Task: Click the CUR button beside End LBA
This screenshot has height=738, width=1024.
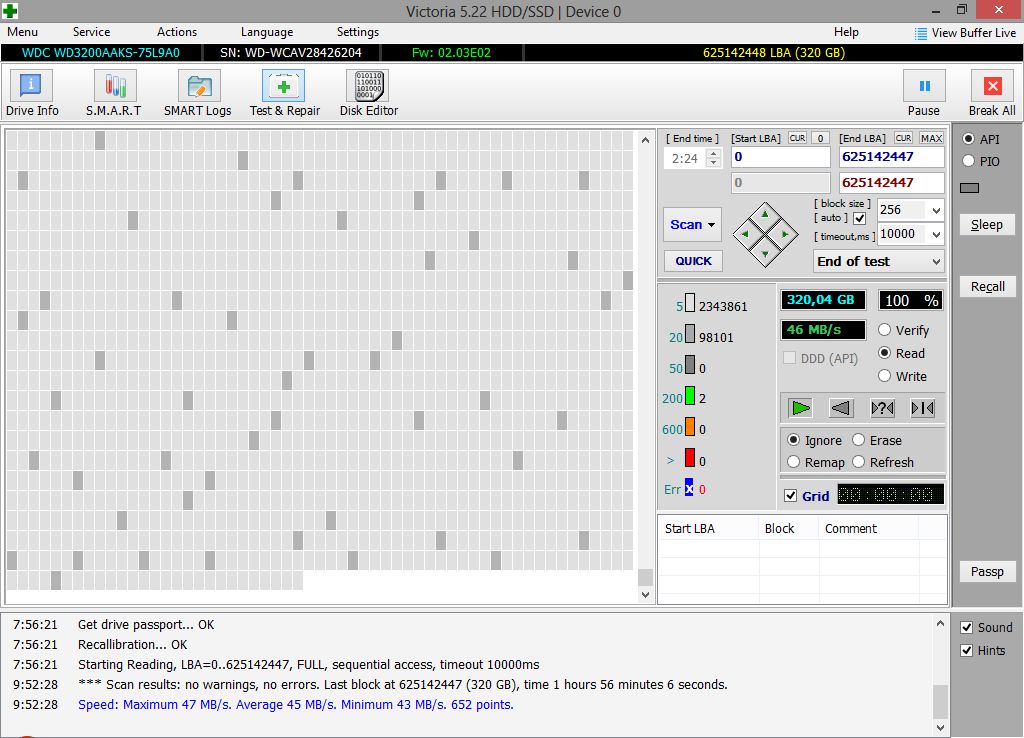Action: point(903,138)
